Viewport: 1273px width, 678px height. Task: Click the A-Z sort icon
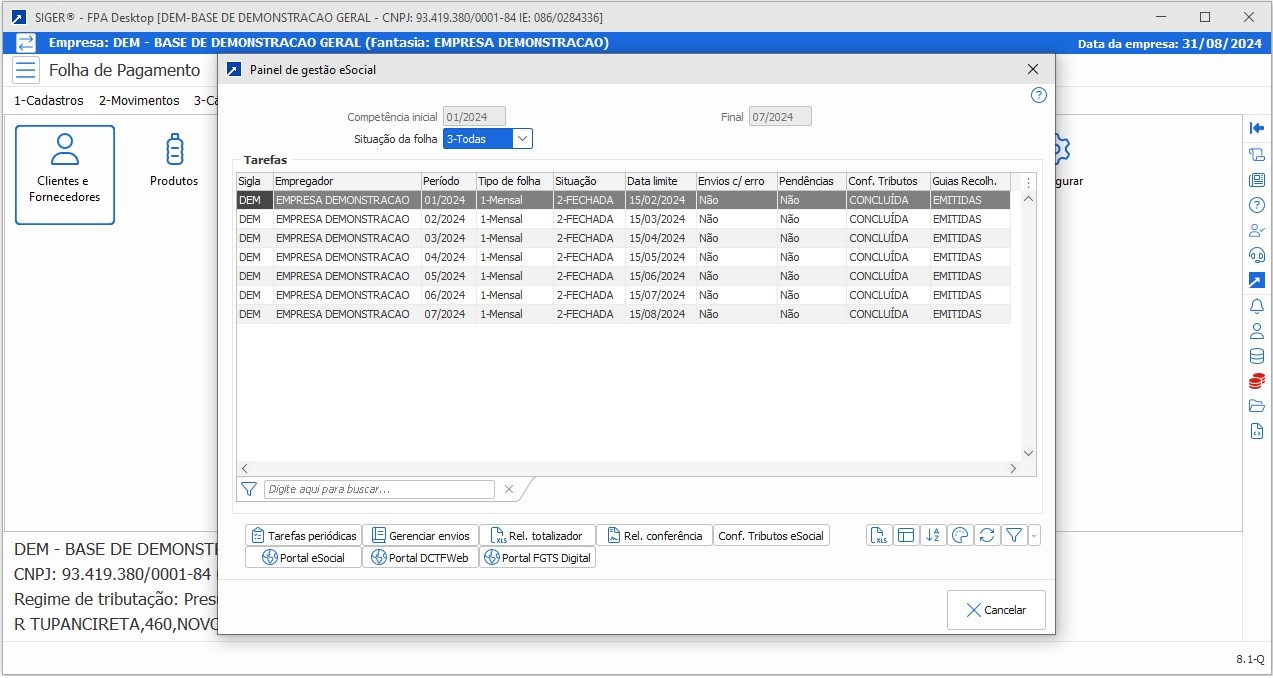(x=933, y=535)
